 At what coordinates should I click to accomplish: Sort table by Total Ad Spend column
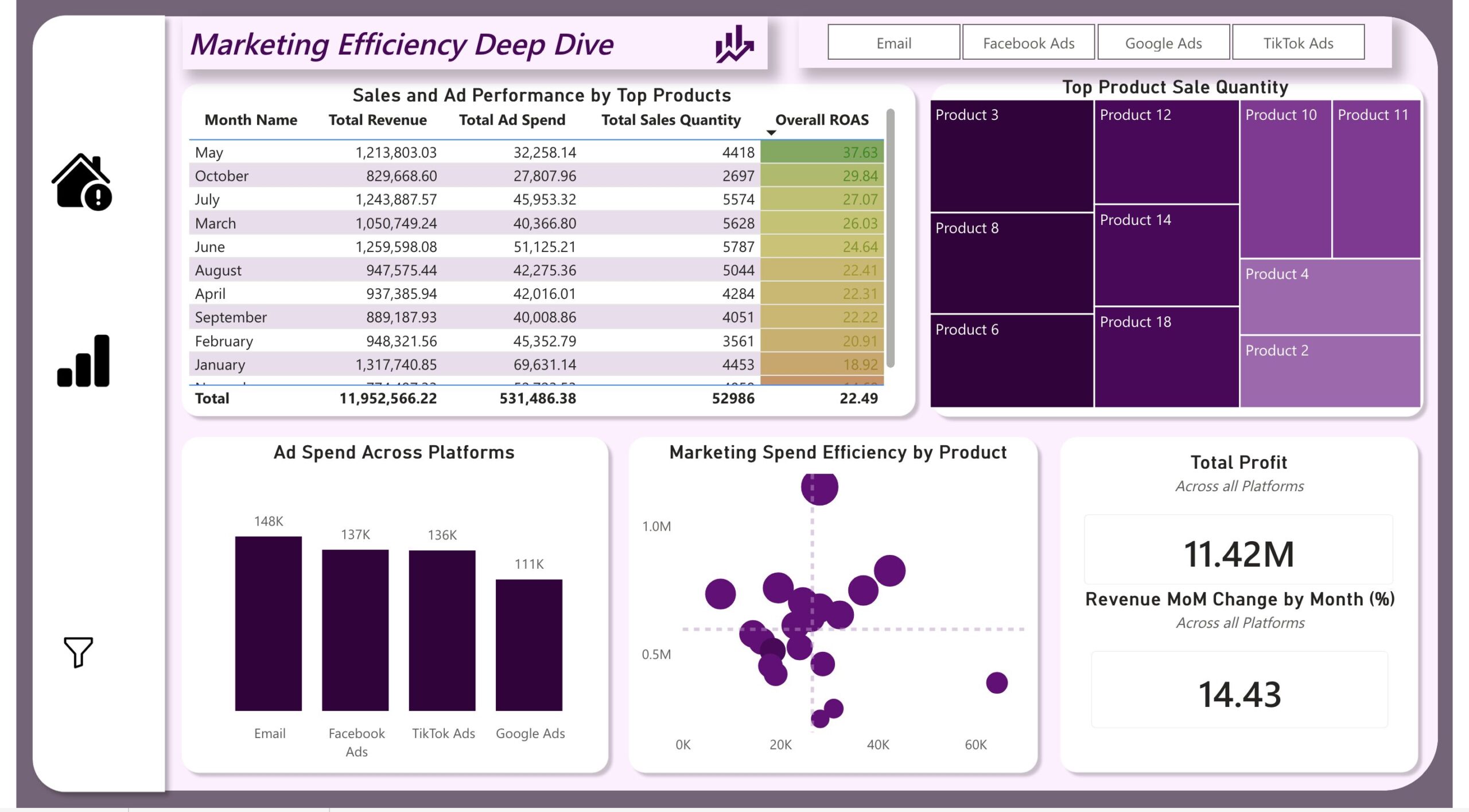click(512, 120)
